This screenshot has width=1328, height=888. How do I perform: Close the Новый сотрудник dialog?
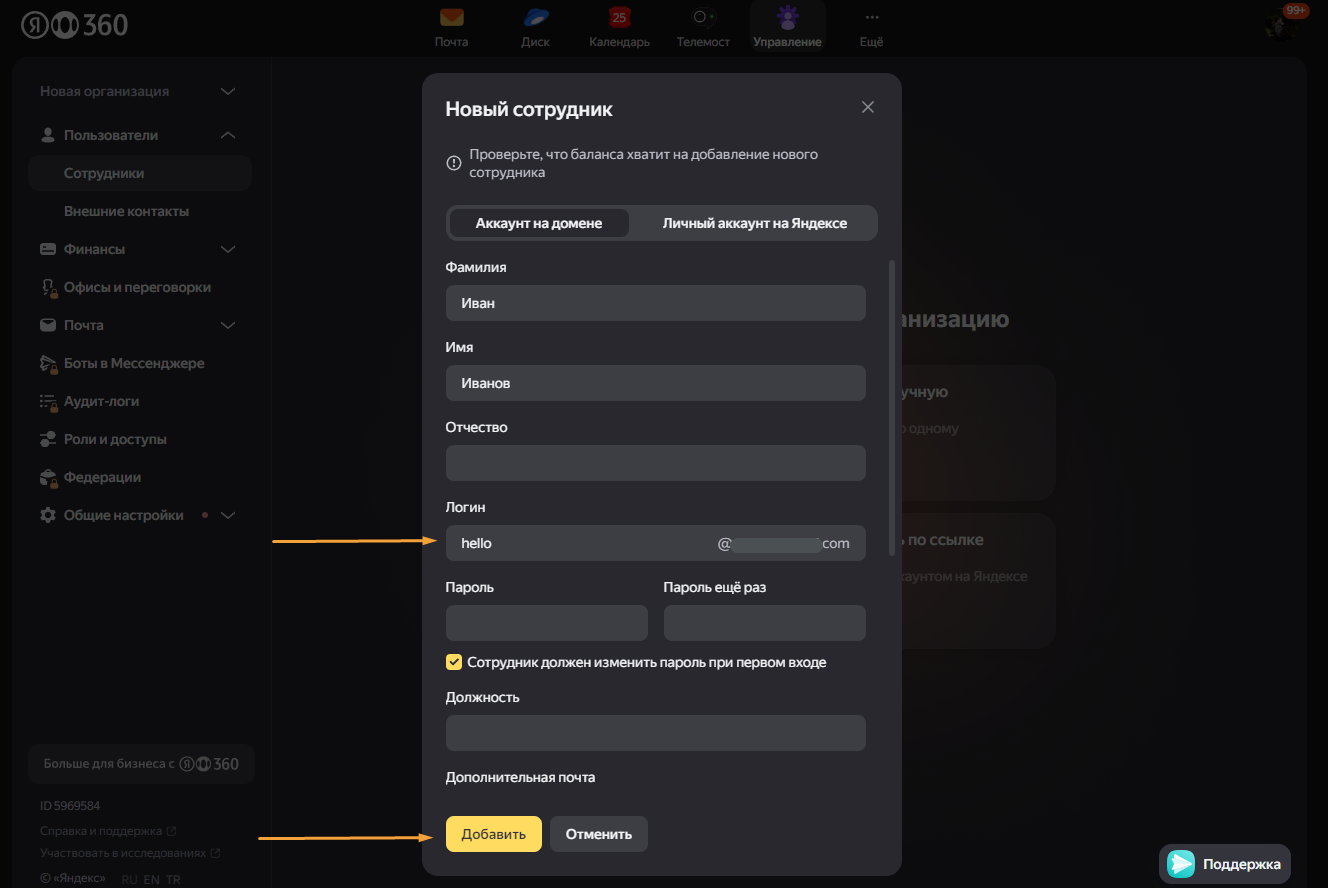click(x=867, y=107)
